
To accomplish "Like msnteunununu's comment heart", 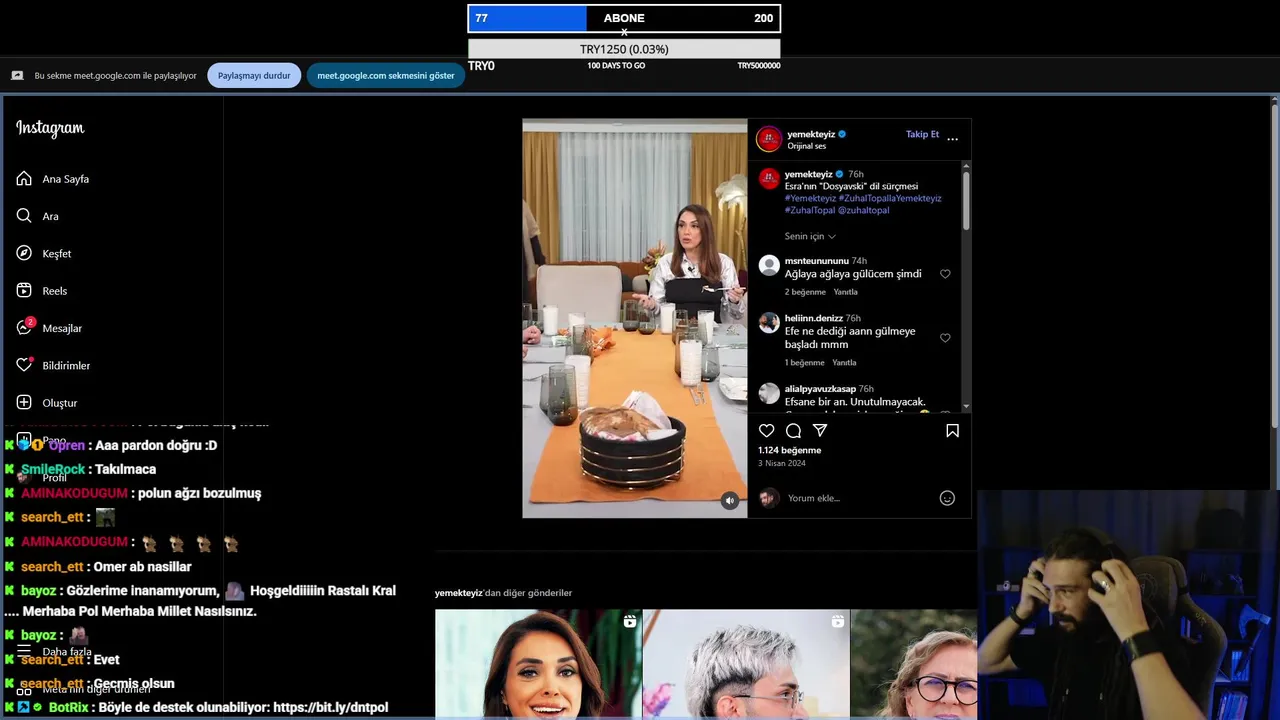I will tap(945, 274).
